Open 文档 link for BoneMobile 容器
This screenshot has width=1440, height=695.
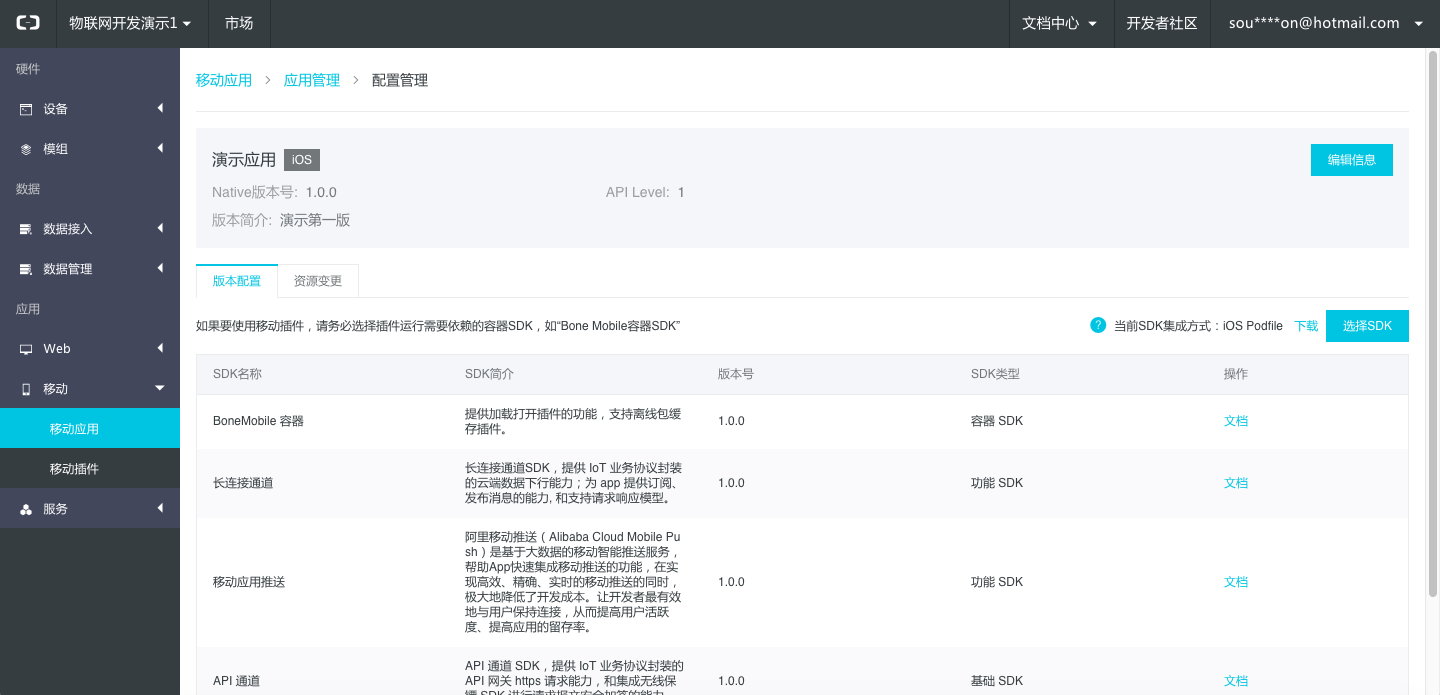(x=1235, y=421)
